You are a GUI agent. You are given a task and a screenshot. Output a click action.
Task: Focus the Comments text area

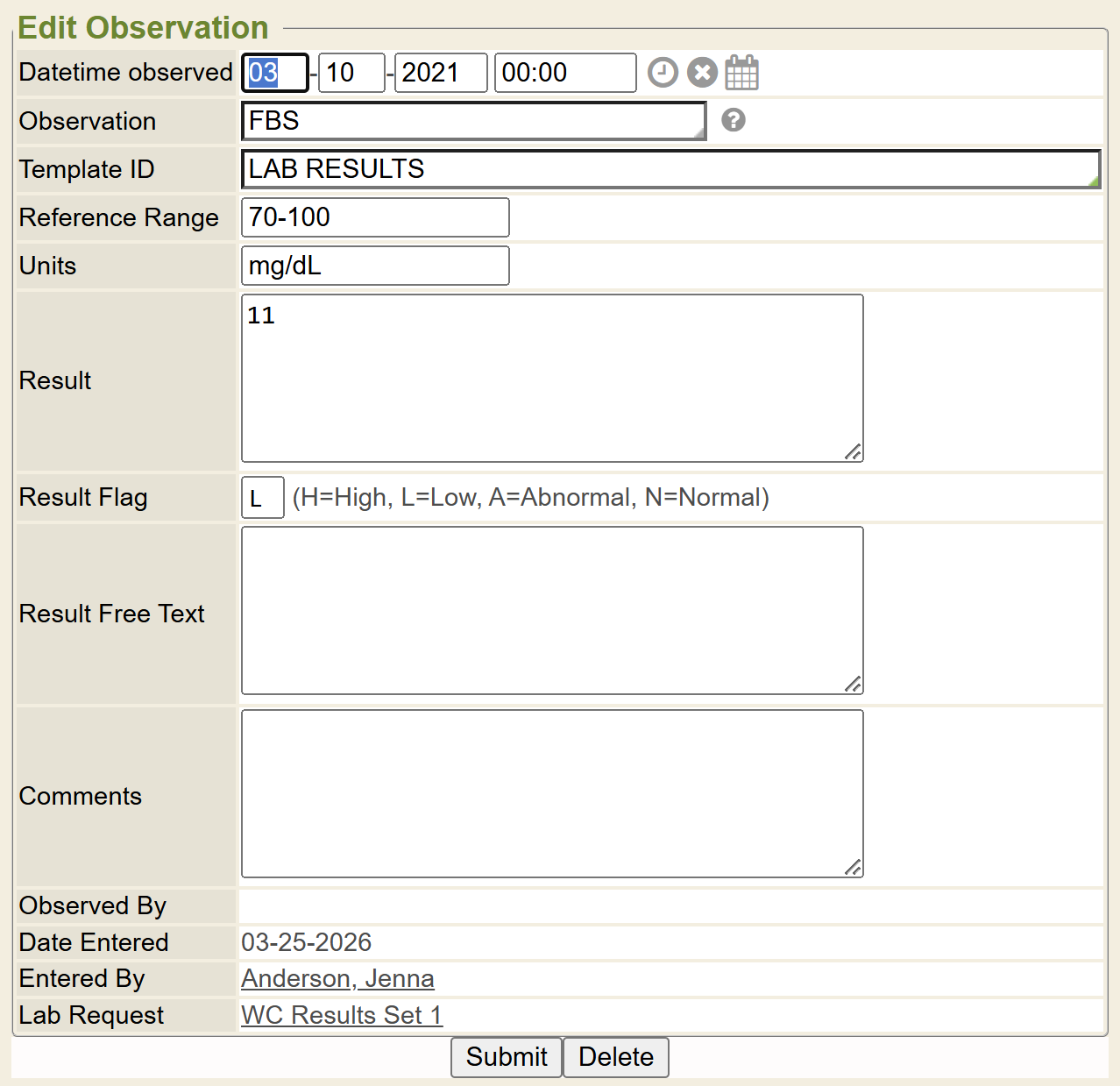point(552,793)
